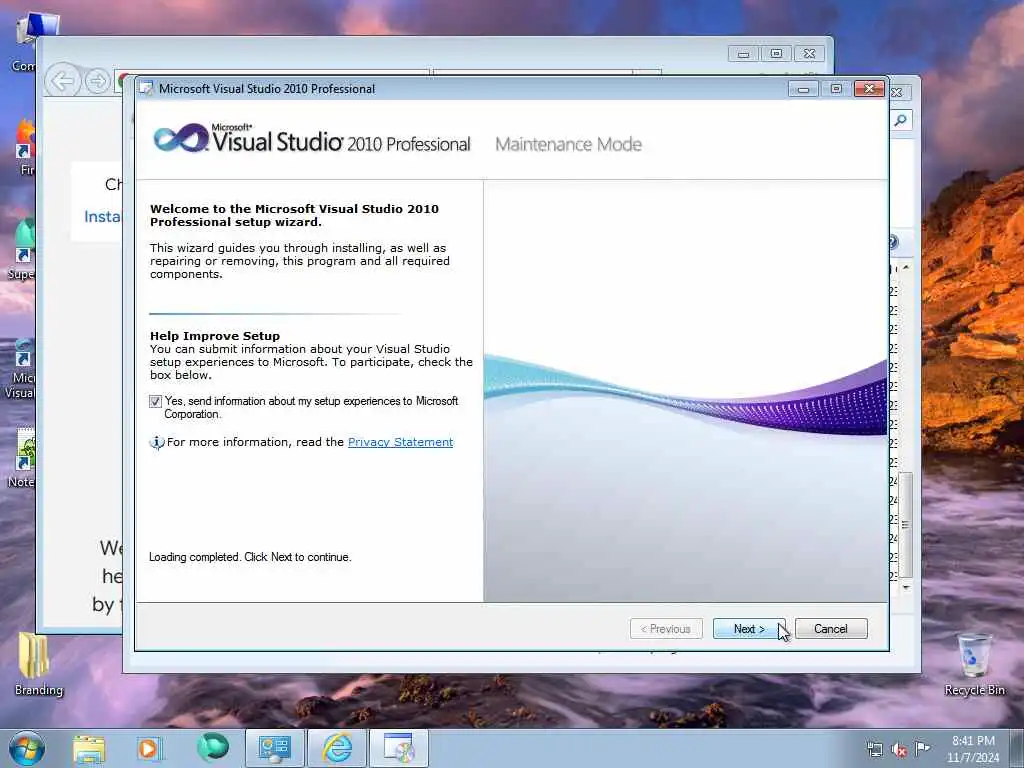
Task: Click the Next button in setup wizard
Action: tap(748, 629)
